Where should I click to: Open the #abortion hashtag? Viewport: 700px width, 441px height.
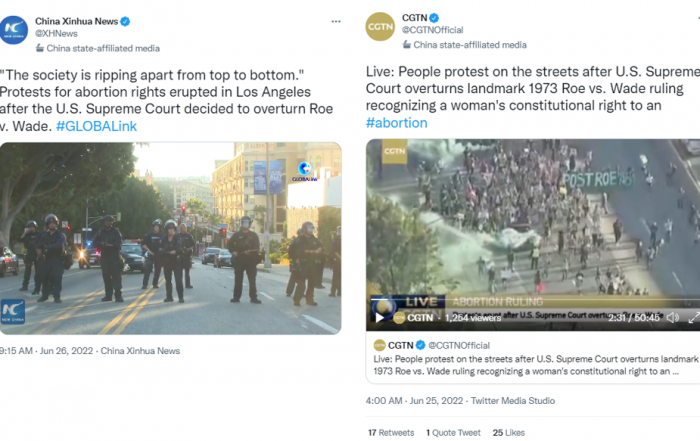396,123
